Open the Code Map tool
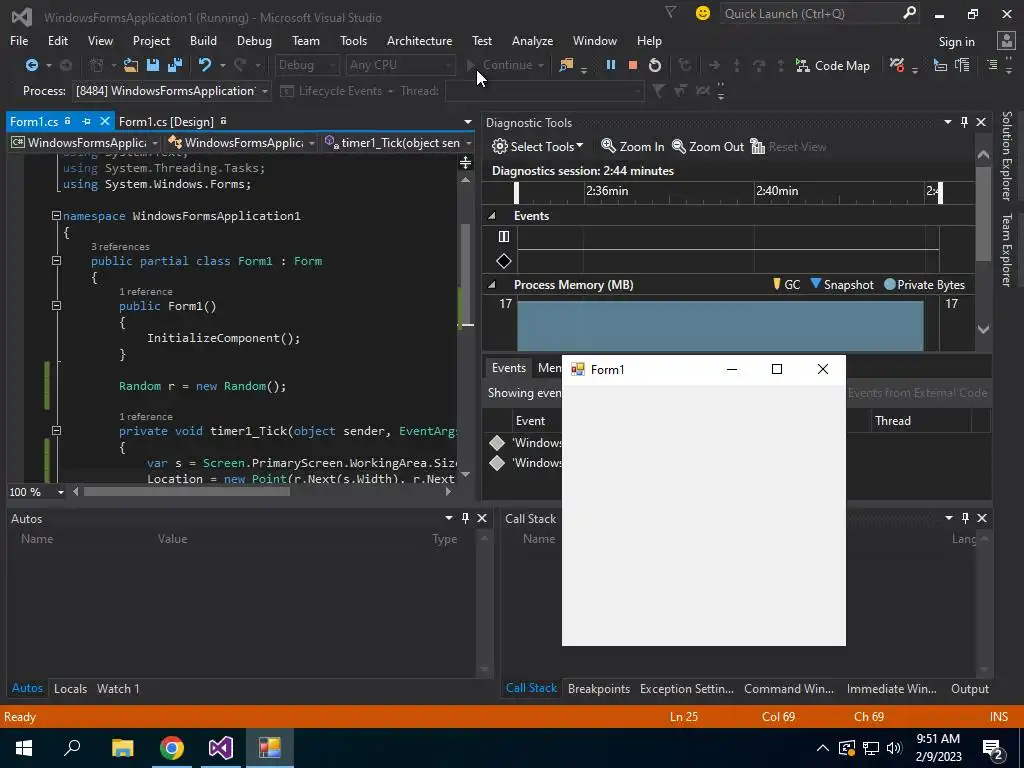 coord(832,65)
